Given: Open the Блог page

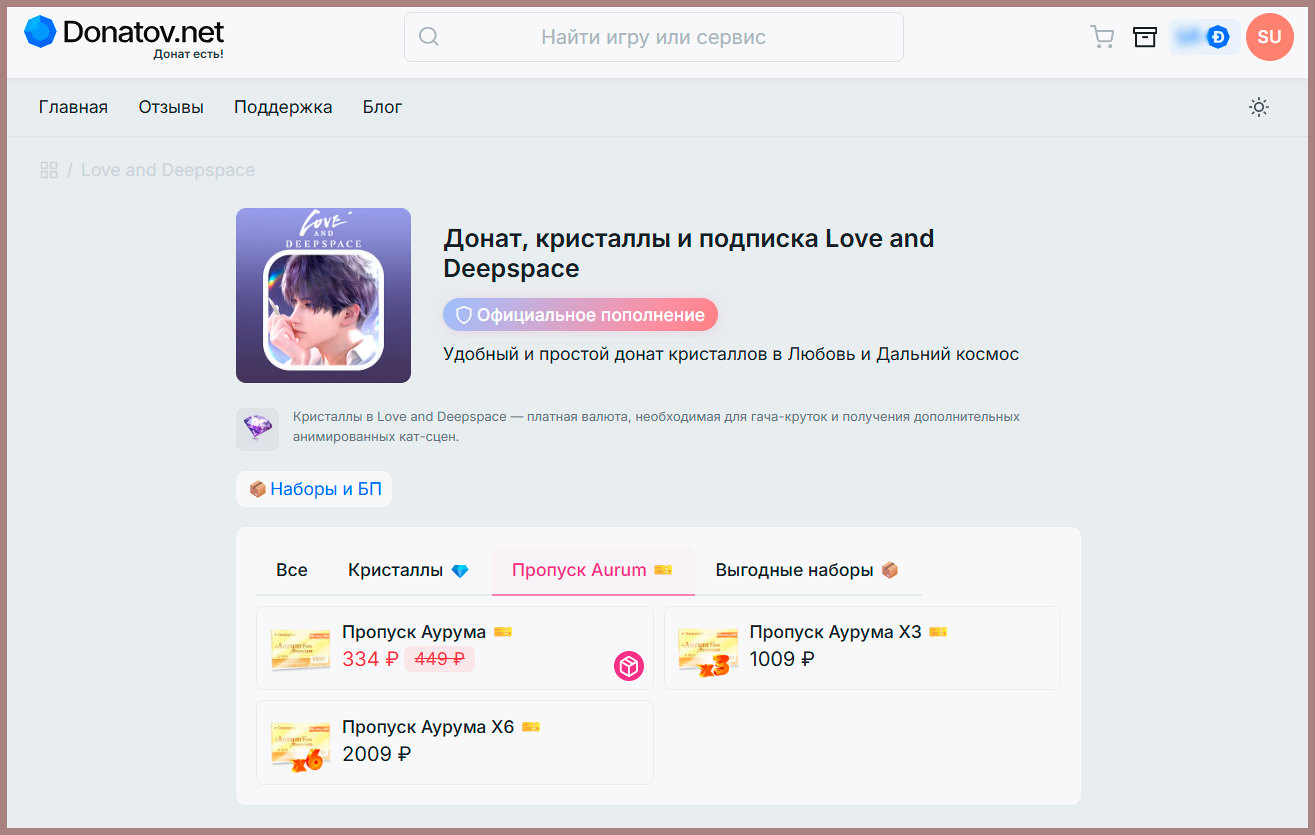Looking at the screenshot, I should pos(382,107).
